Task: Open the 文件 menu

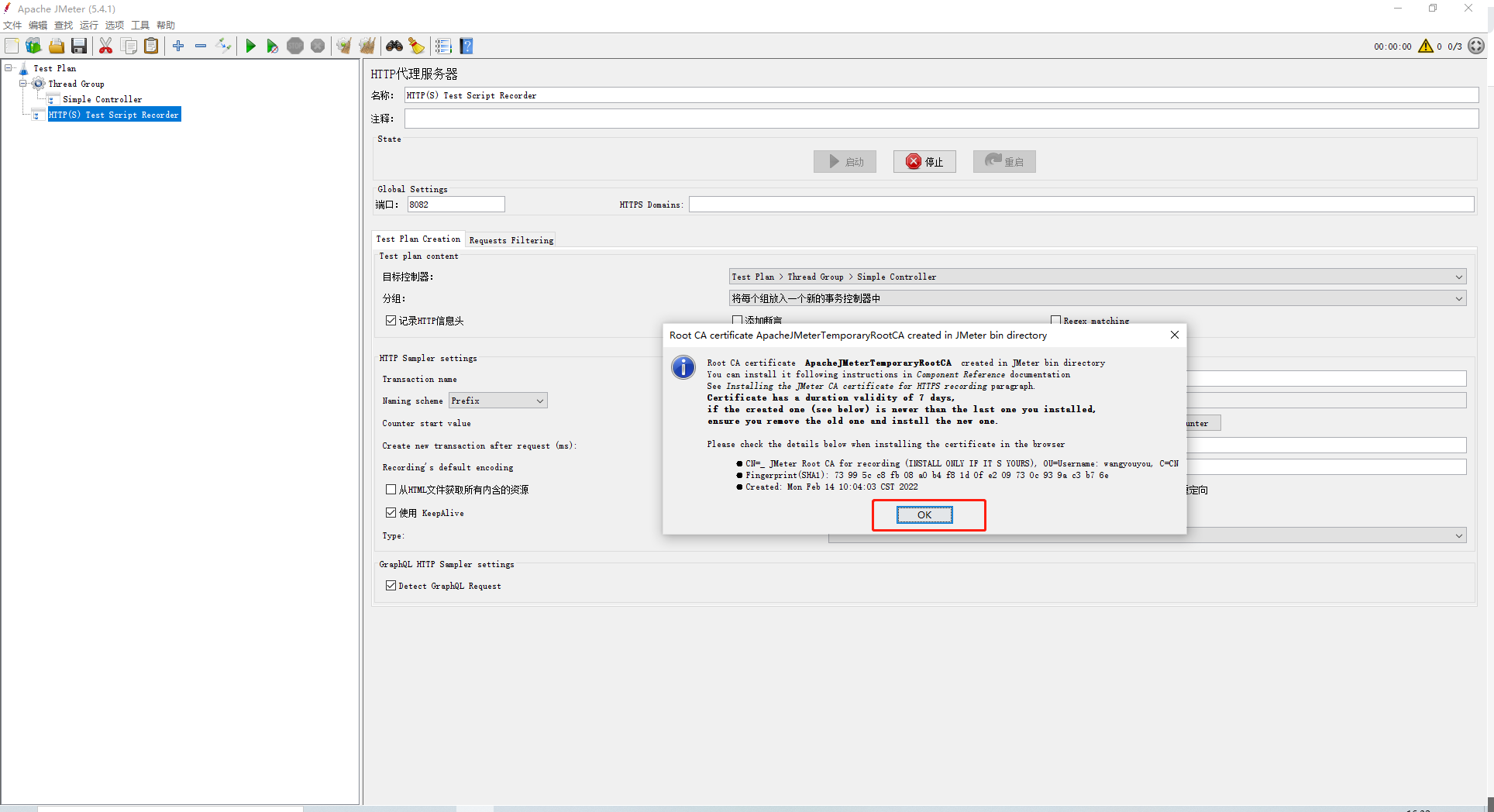Action: (12, 25)
